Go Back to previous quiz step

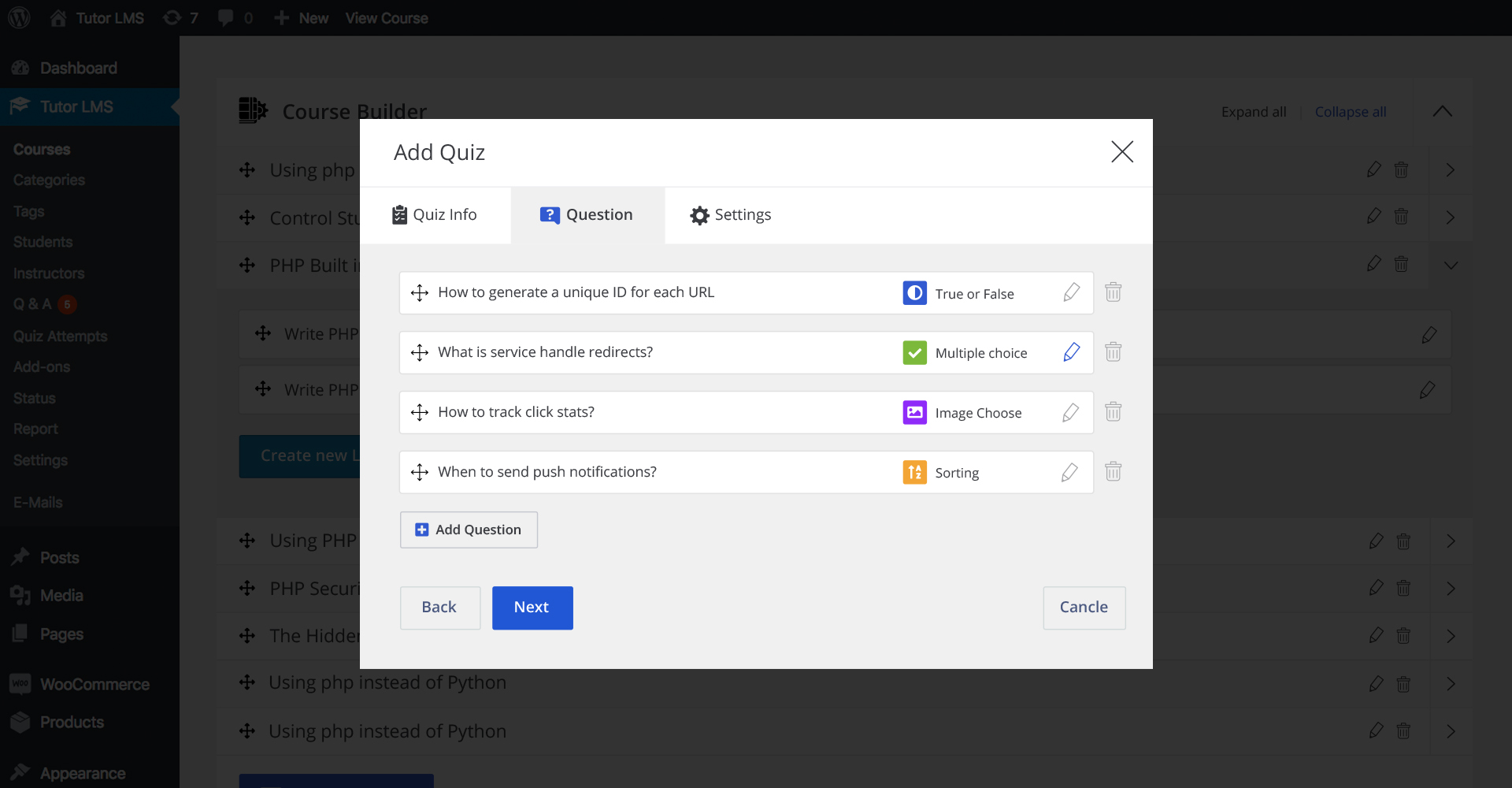click(x=439, y=608)
